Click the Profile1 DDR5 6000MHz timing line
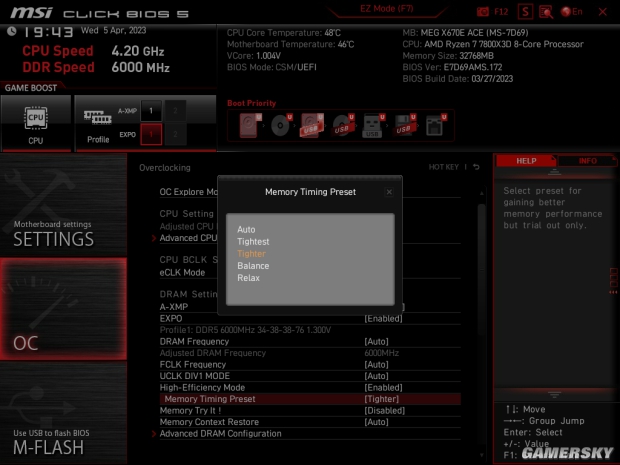 245,330
